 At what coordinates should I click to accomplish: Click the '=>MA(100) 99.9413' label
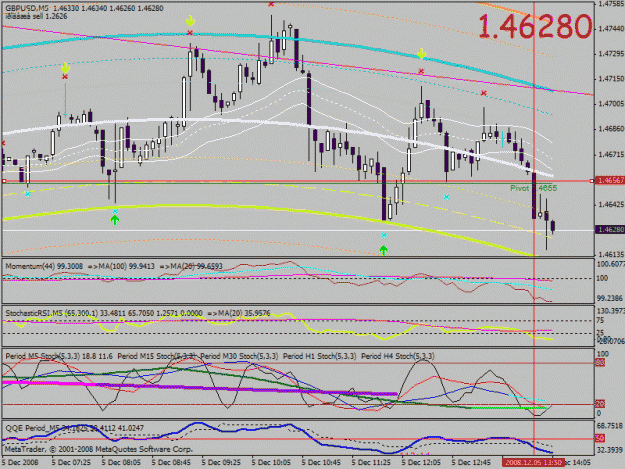click(121, 266)
